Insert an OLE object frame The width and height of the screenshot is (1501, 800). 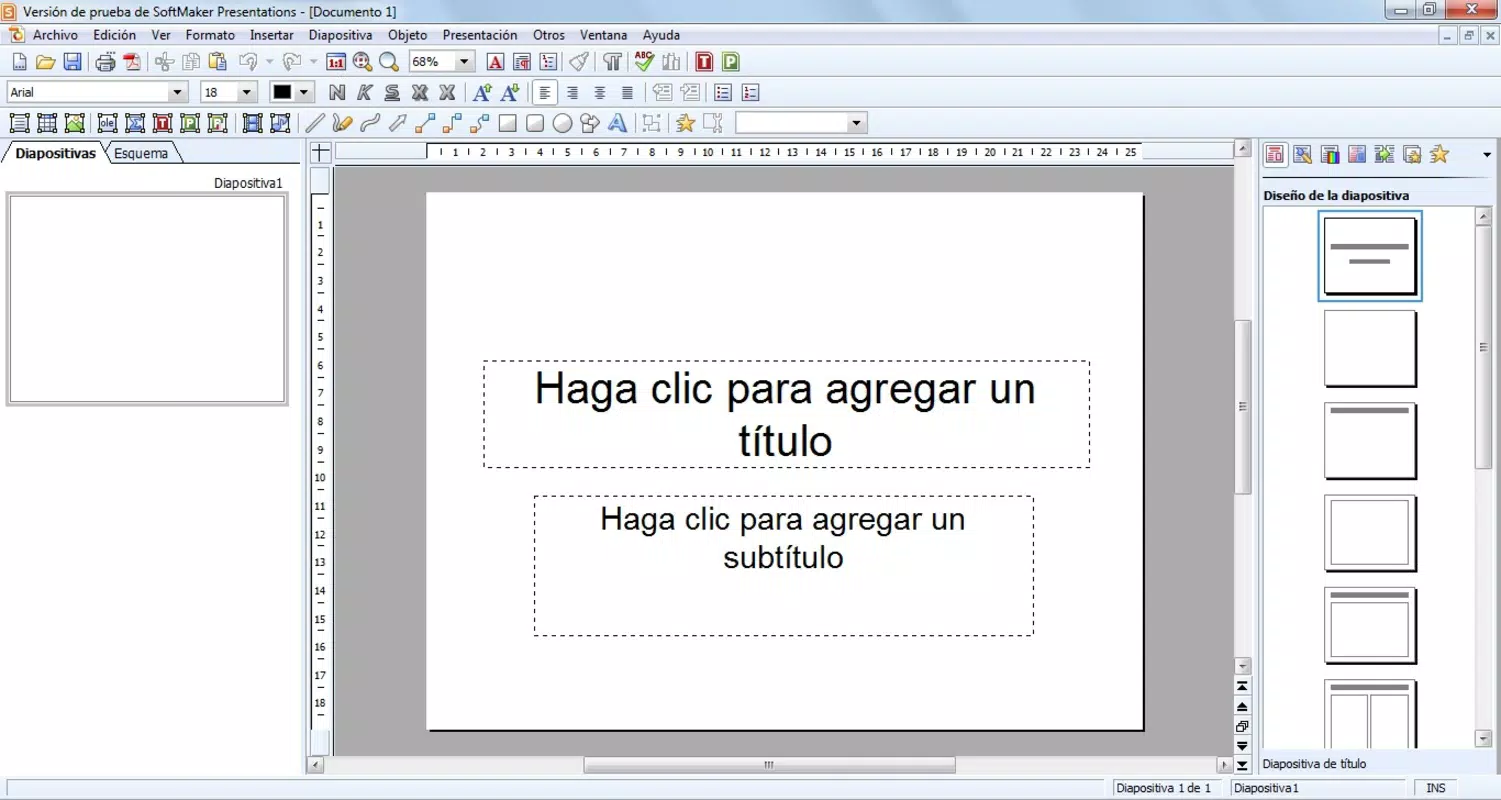pos(107,123)
